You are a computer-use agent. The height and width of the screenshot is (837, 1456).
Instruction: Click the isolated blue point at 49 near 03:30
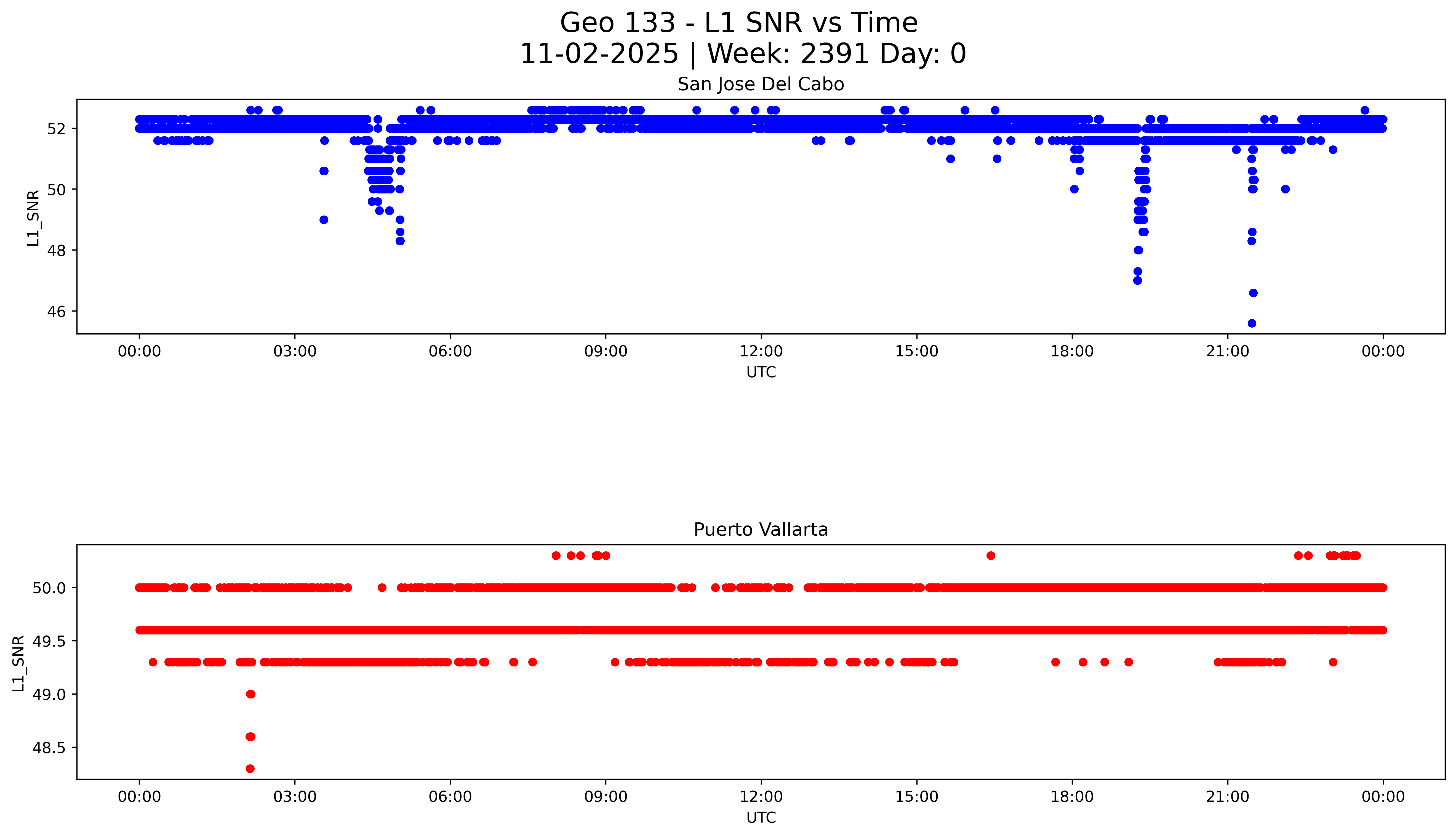[324, 220]
